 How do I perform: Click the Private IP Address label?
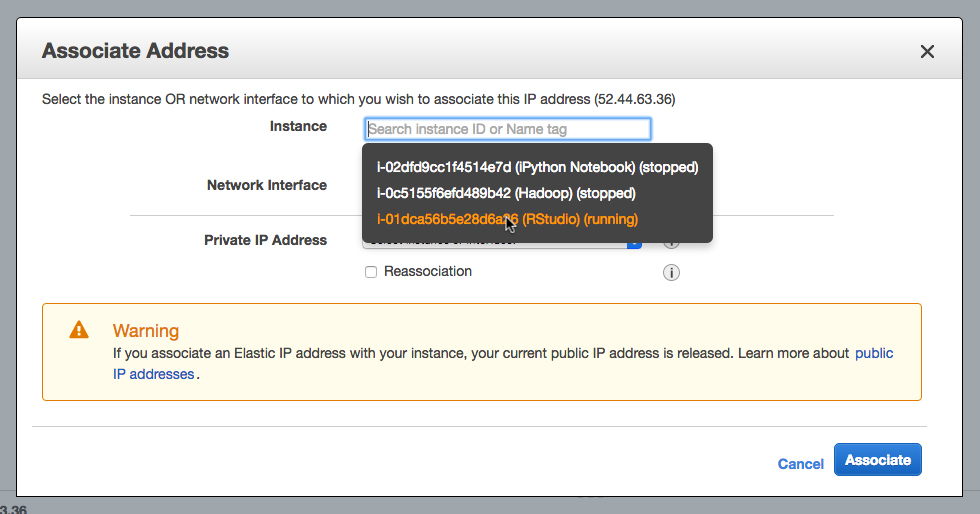(x=265, y=240)
